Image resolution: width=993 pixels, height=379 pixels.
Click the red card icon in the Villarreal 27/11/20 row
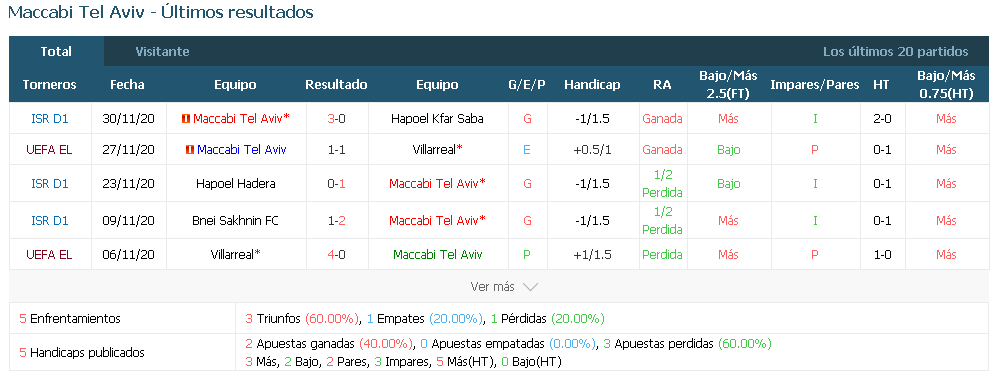[x=189, y=150]
